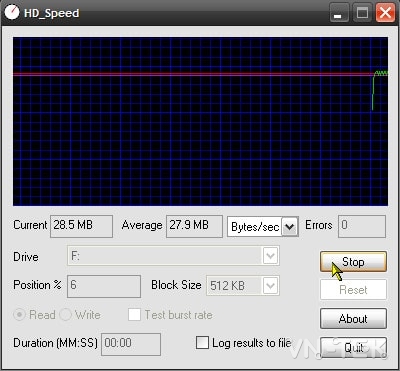Click the Current speed readout box

(81, 226)
